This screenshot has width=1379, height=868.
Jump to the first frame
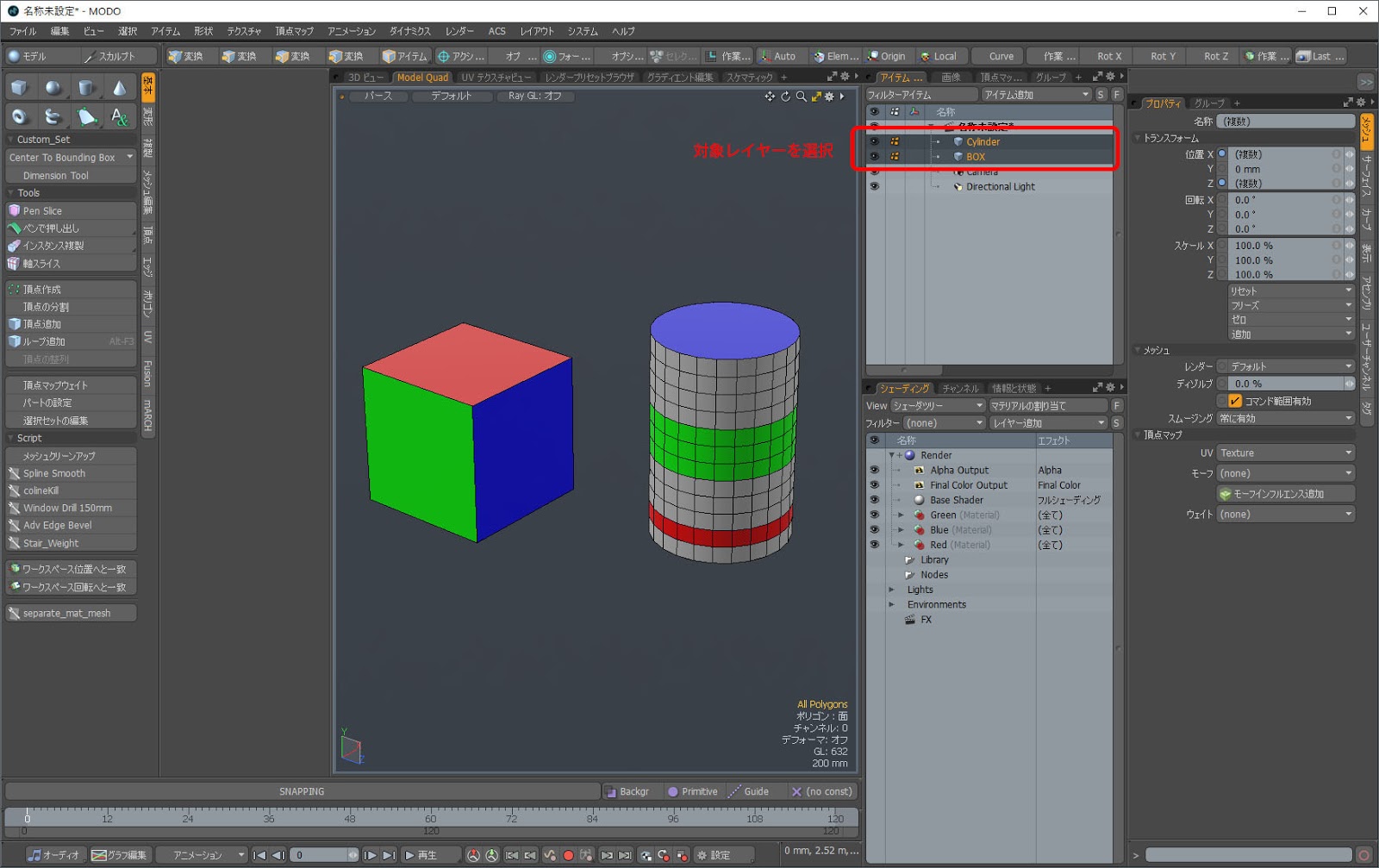(x=259, y=855)
